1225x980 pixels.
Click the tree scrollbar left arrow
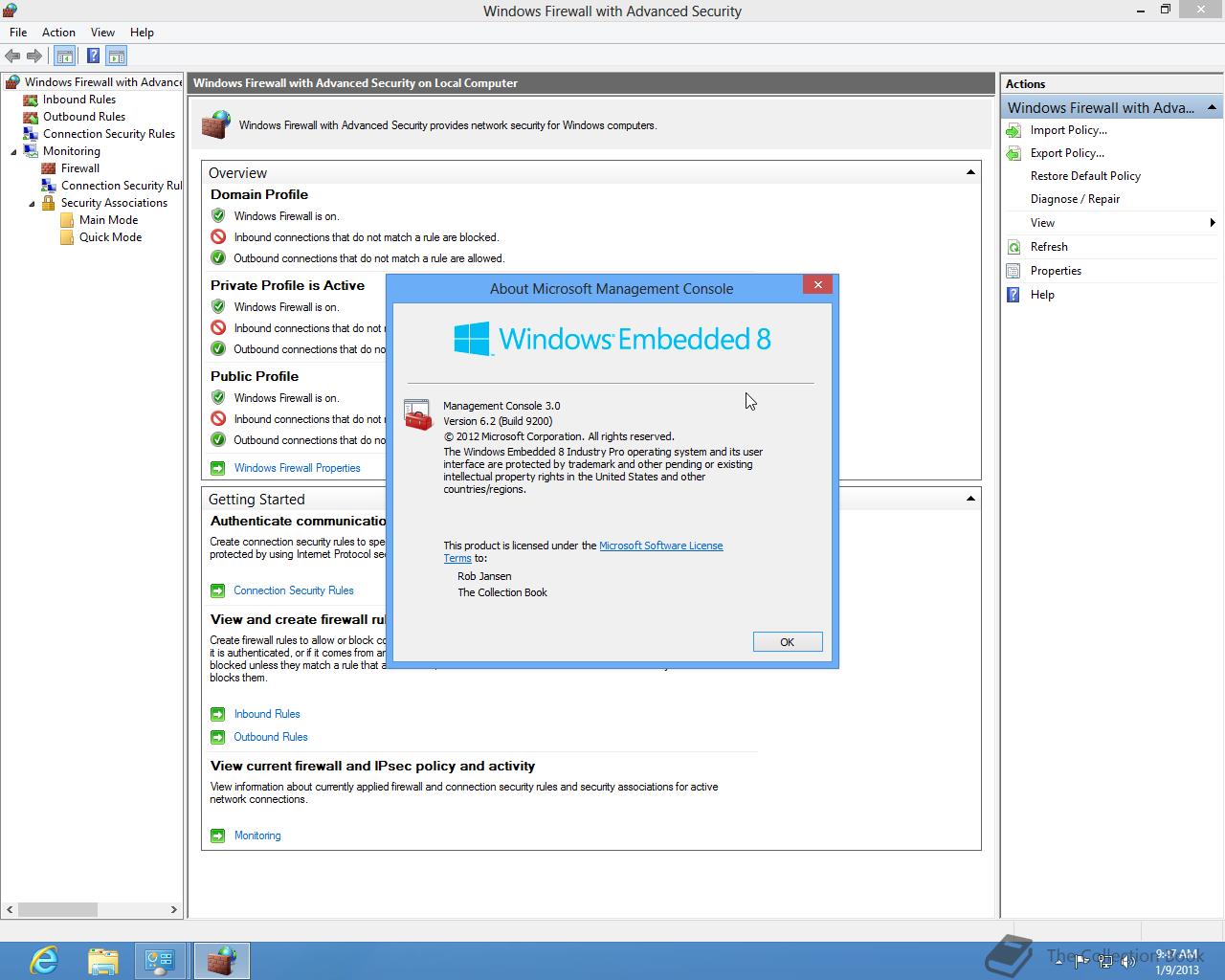[x=10, y=909]
